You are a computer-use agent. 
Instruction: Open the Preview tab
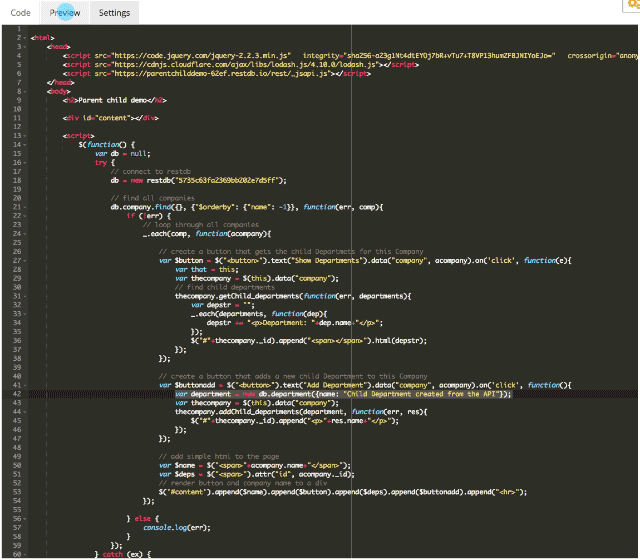click(x=65, y=13)
